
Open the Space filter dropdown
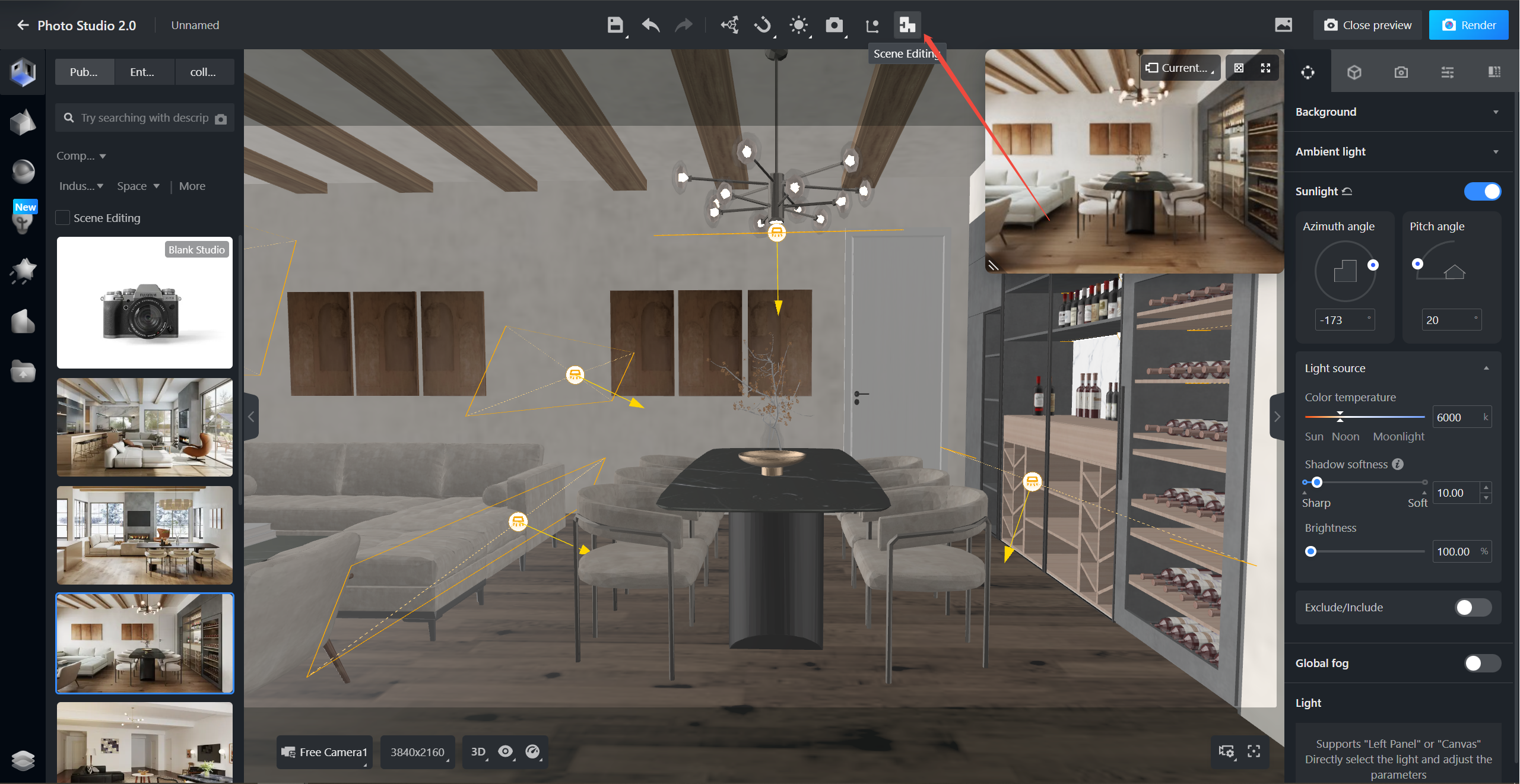[x=138, y=186]
